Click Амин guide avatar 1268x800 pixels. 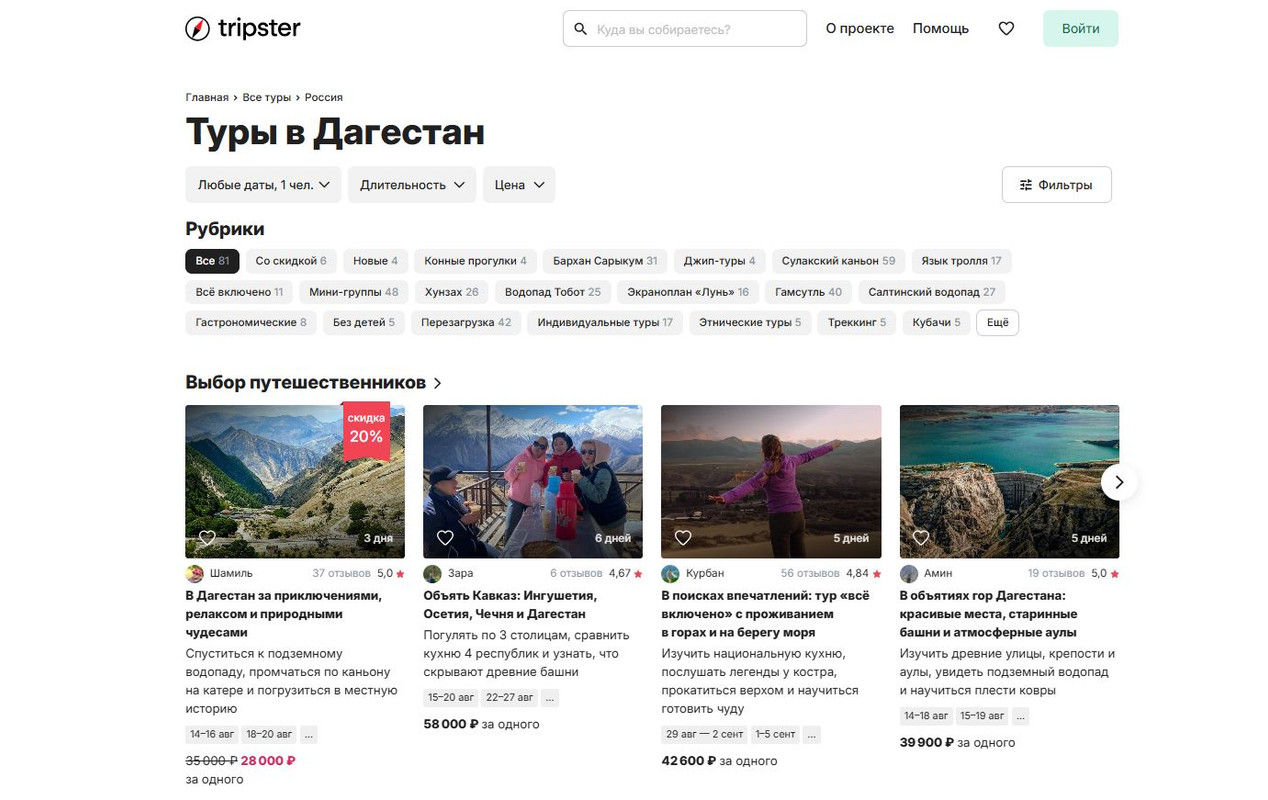coord(909,574)
